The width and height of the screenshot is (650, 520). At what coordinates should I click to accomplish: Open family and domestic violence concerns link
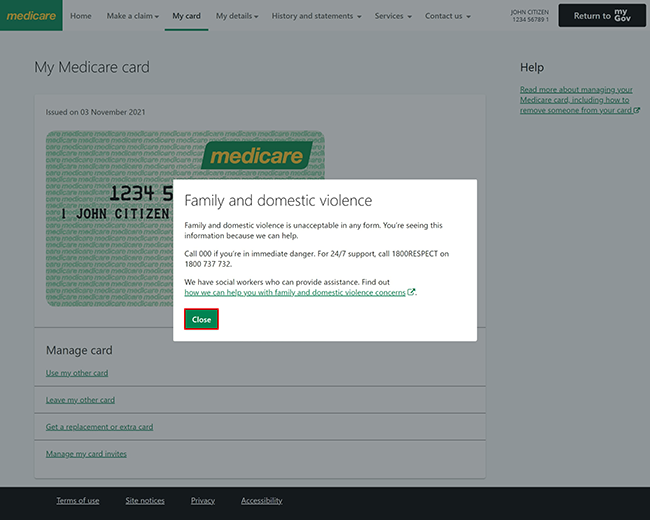tap(295, 292)
